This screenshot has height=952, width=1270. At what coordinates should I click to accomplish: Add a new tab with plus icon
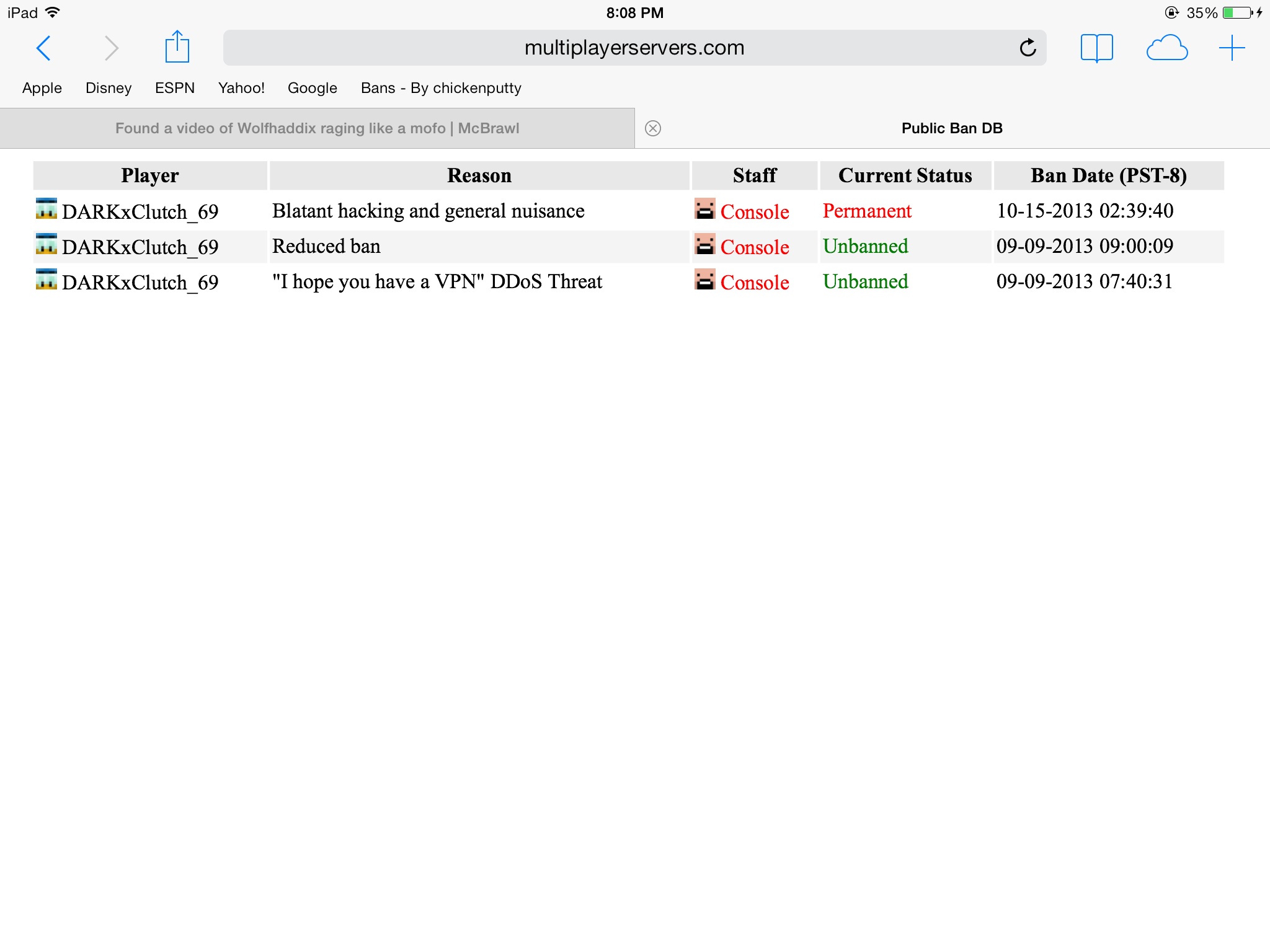pos(1232,48)
